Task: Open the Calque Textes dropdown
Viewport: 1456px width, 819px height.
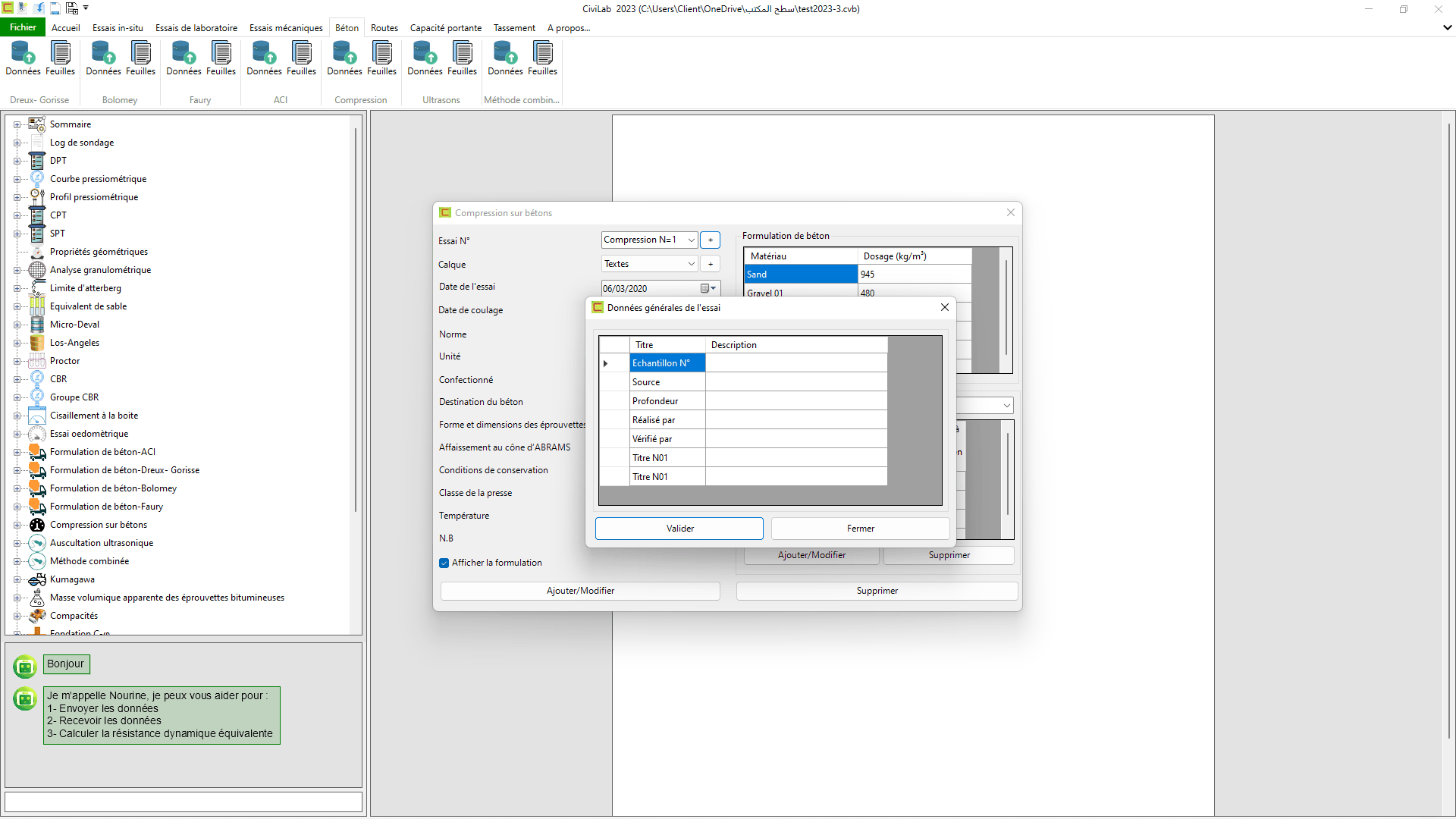Action: point(691,264)
